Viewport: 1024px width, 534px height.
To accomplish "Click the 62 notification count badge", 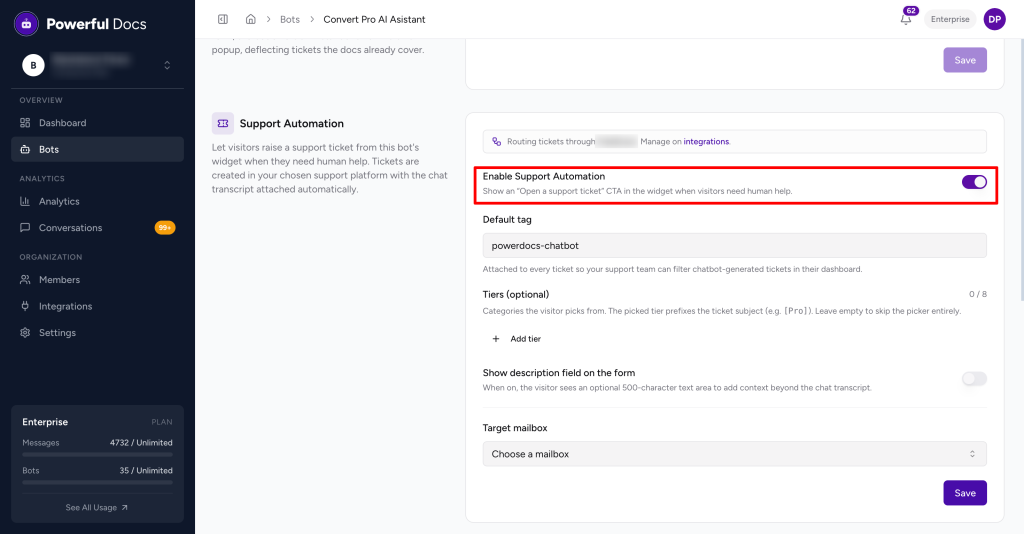I will coord(911,10).
